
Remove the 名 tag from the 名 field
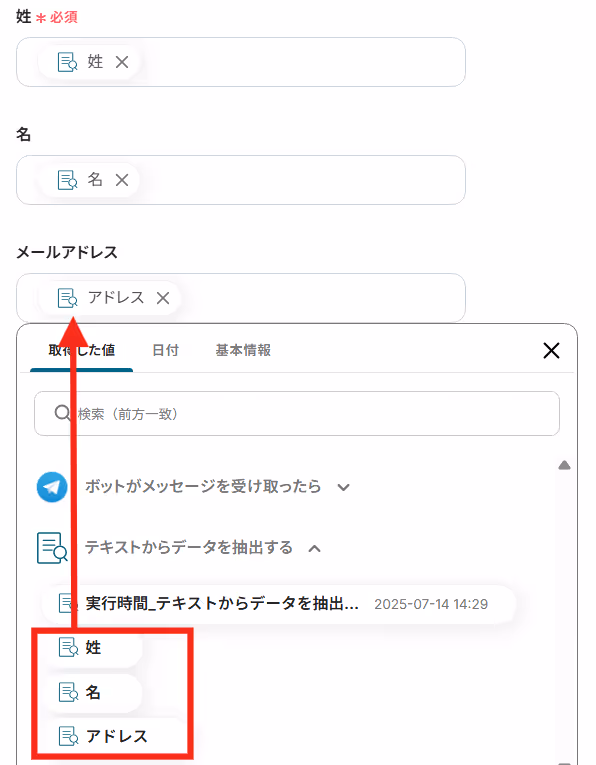(122, 180)
